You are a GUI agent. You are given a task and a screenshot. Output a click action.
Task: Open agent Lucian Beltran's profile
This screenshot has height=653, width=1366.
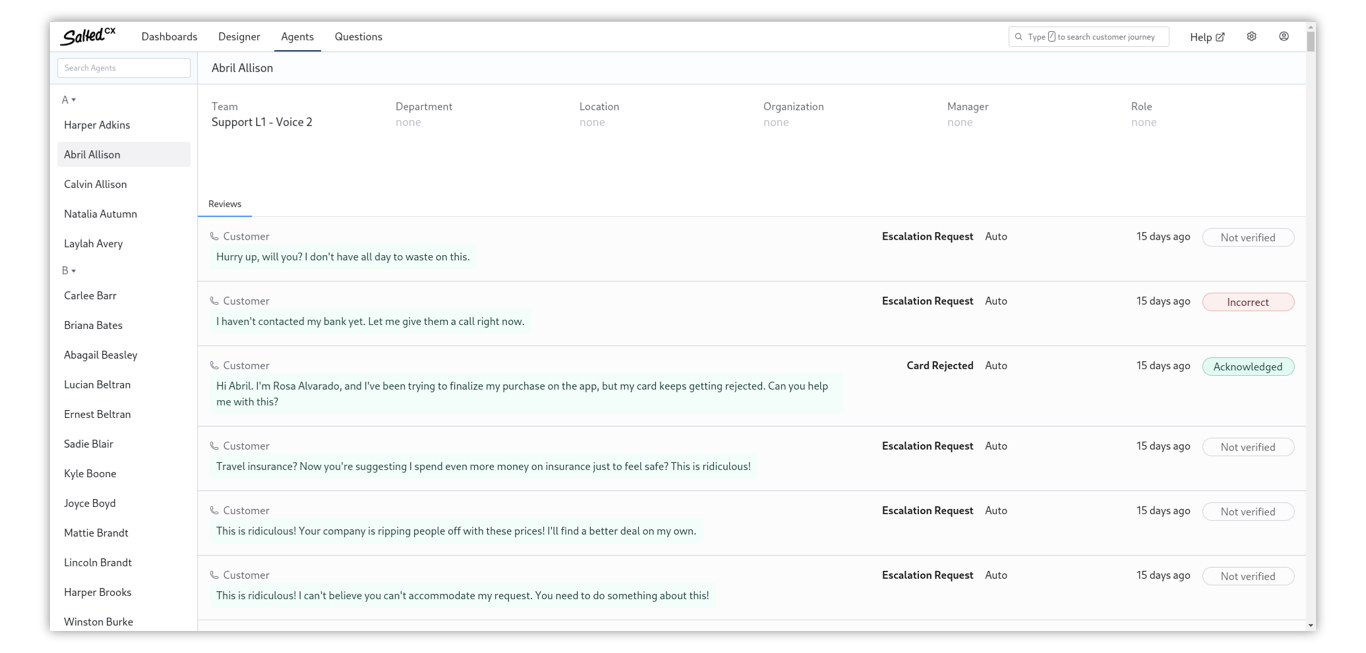coord(97,385)
